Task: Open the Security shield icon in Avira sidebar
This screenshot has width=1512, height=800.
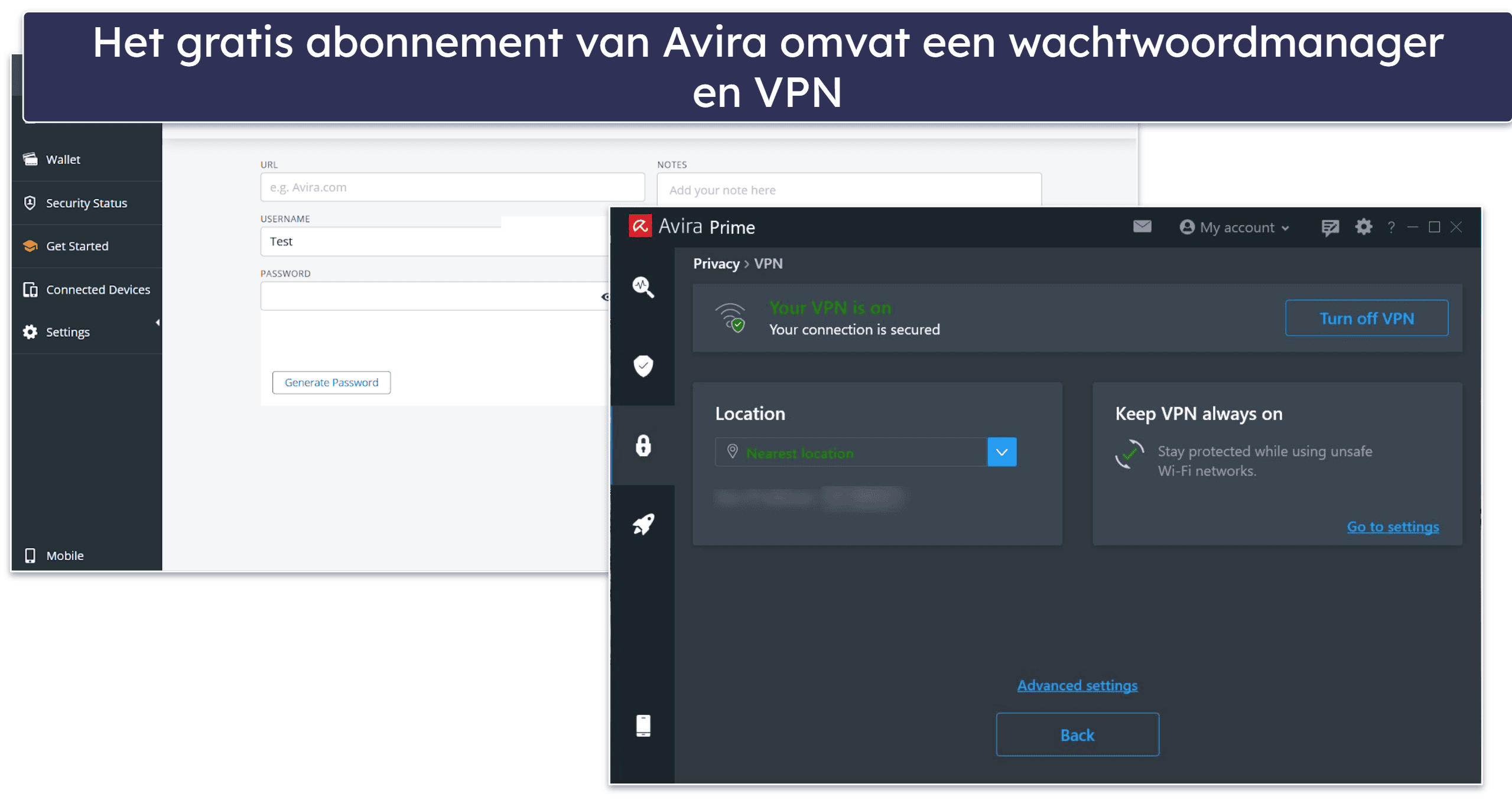Action: (x=643, y=366)
